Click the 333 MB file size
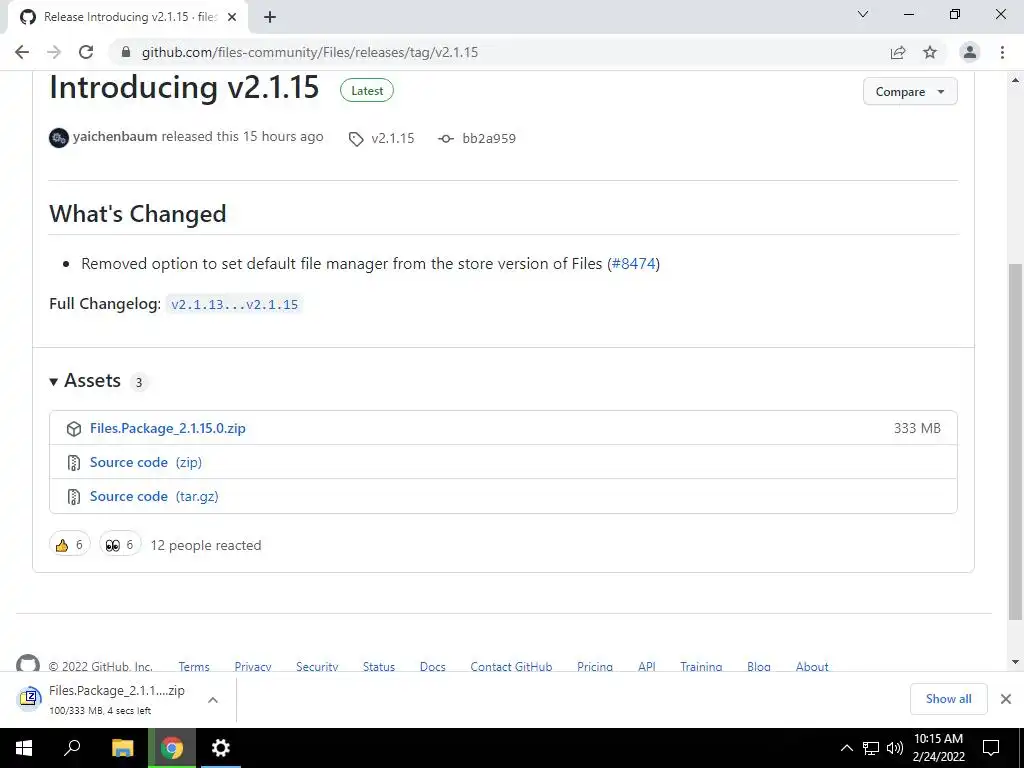The height and width of the screenshot is (768, 1024). (917, 428)
